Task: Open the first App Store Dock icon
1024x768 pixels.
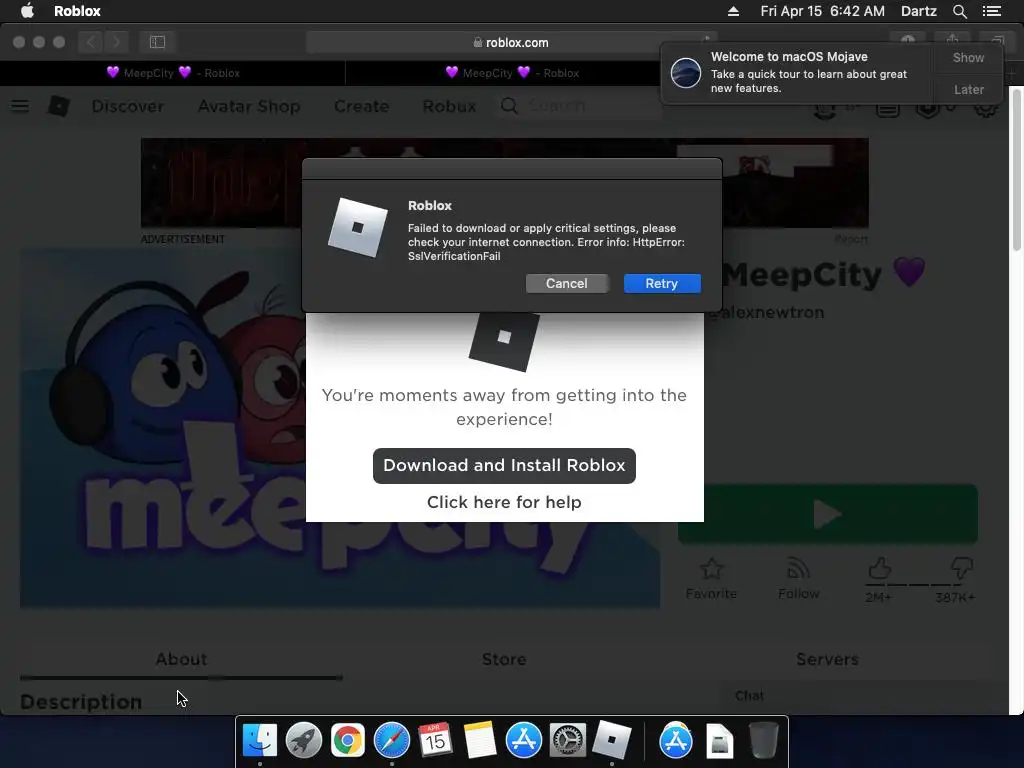Action: pos(524,741)
